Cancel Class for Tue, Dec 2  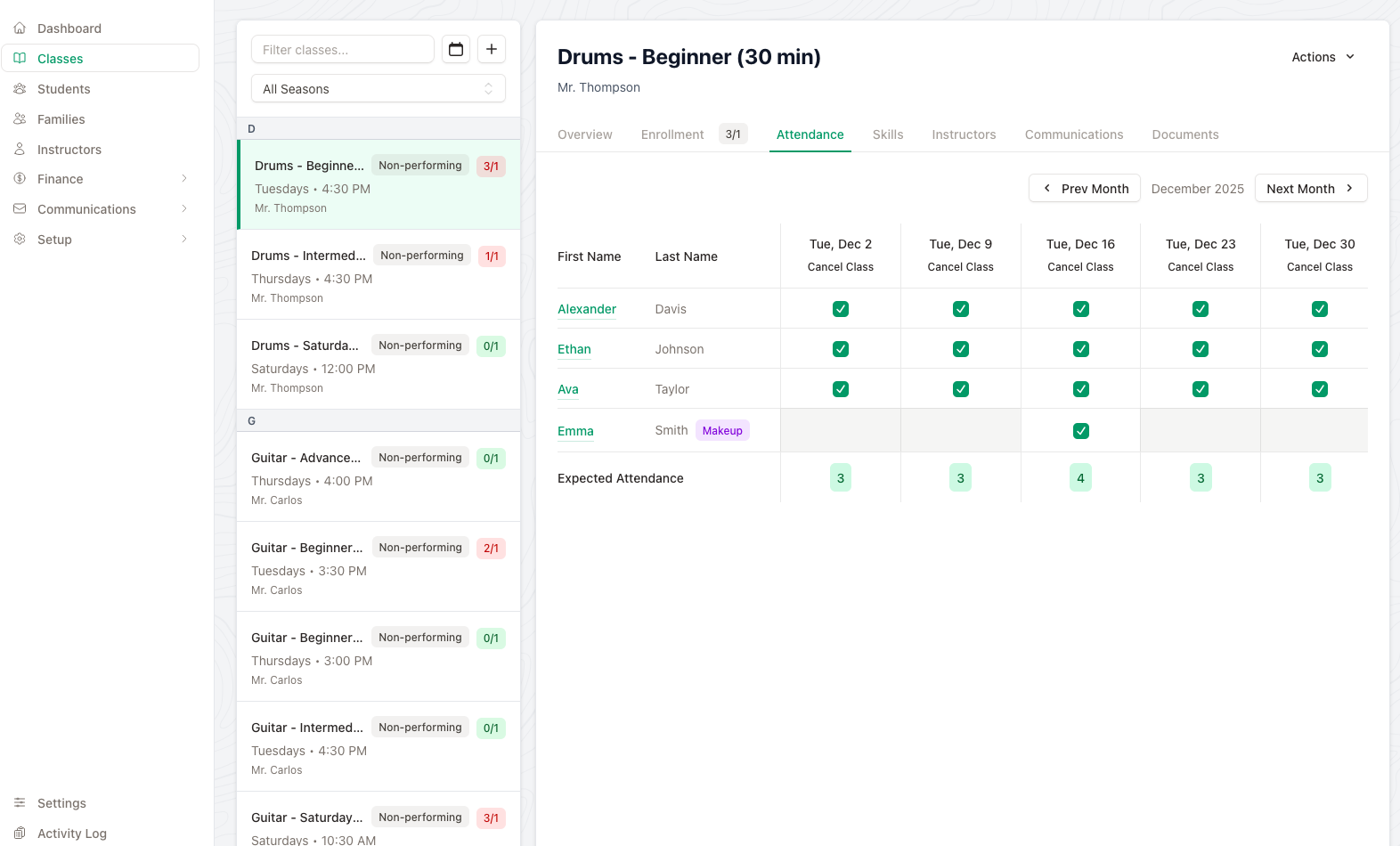pos(841,267)
